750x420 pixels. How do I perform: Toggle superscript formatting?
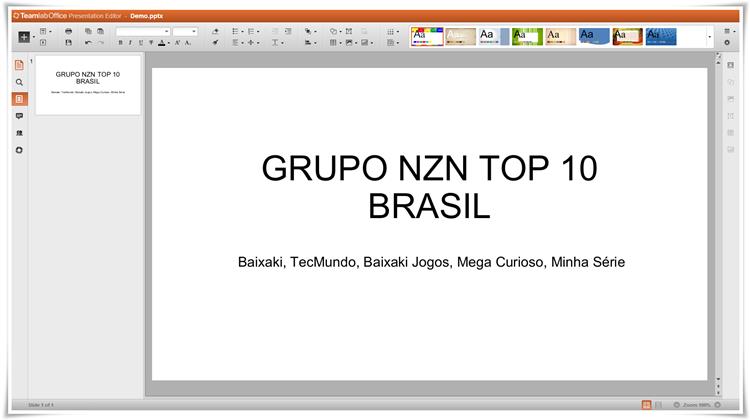[x=177, y=43]
